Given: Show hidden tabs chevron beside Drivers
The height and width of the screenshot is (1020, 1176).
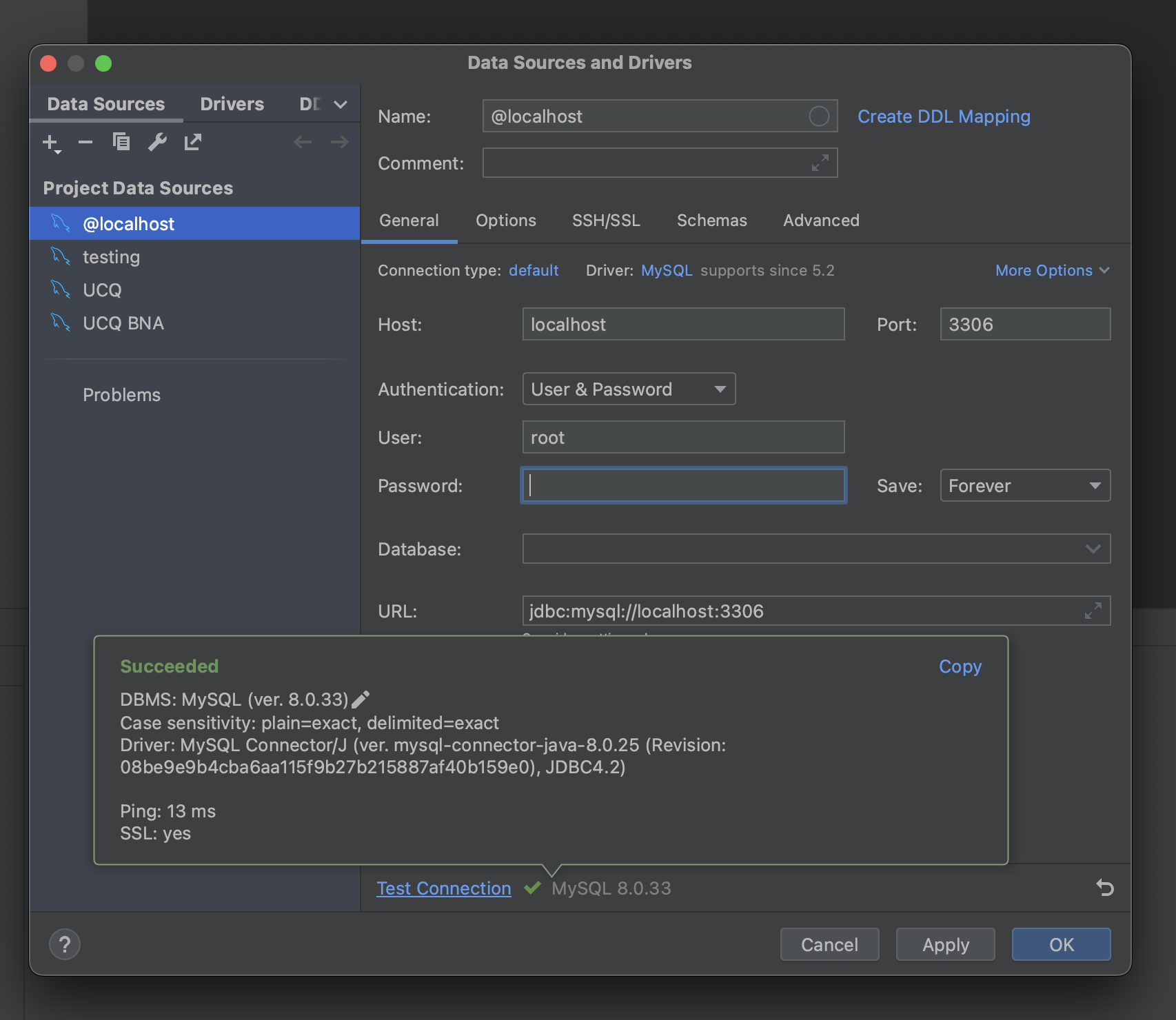Looking at the screenshot, I should click(x=341, y=105).
